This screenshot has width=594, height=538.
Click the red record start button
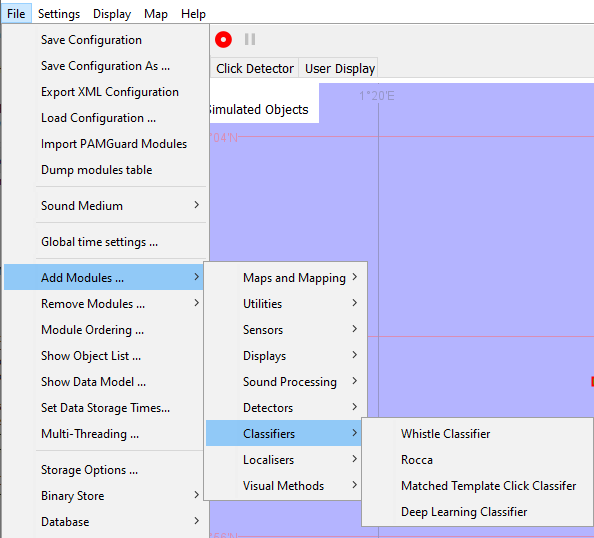tap(223, 39)
